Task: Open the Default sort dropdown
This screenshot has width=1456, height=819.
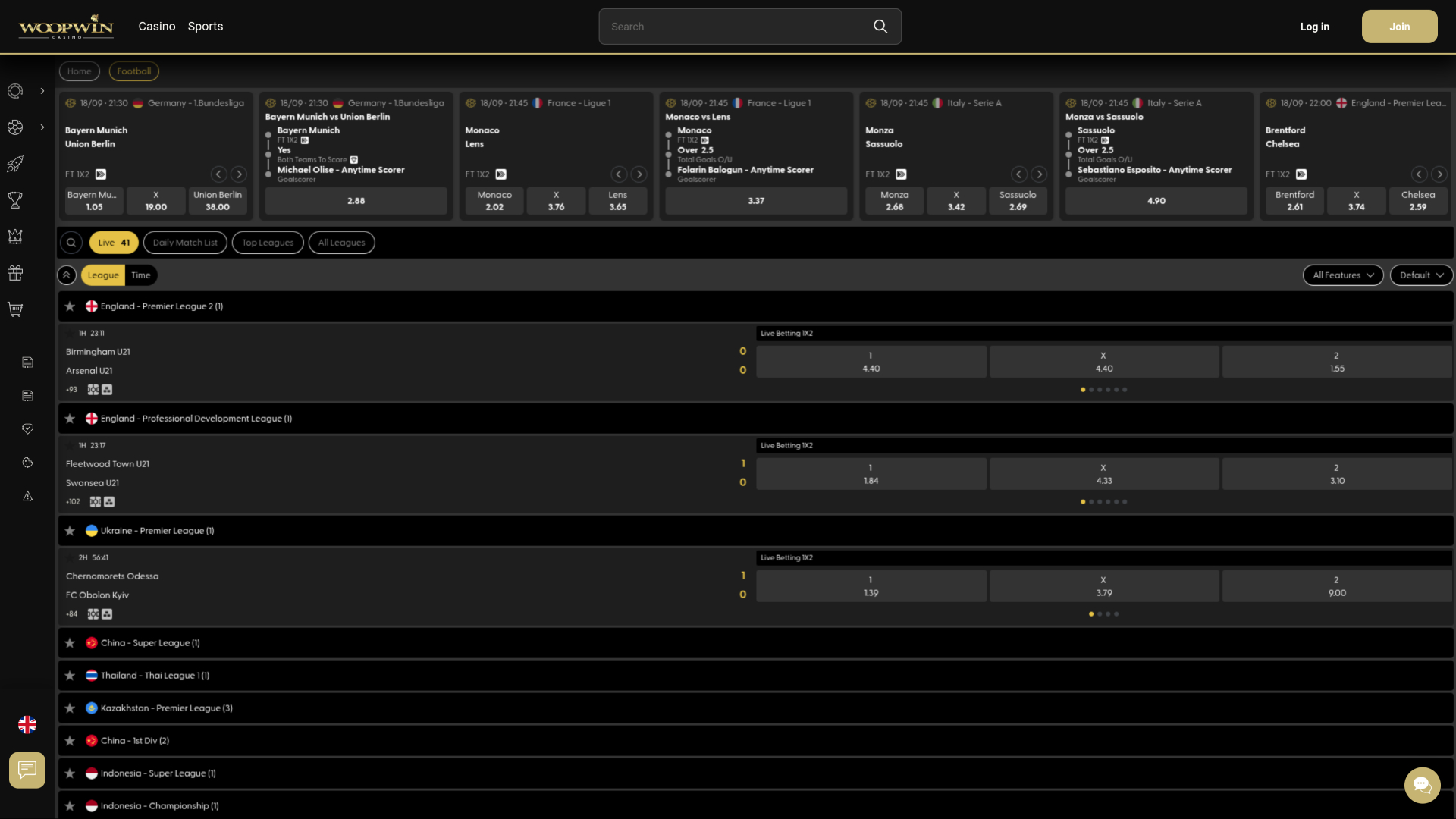Action: (1421, 275)
